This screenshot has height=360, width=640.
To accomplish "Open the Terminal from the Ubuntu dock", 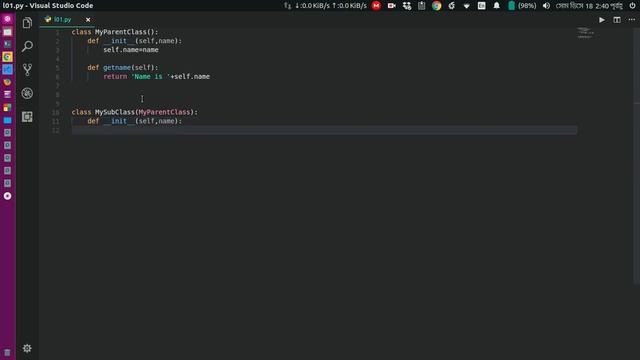I will (x=7, y=44).
